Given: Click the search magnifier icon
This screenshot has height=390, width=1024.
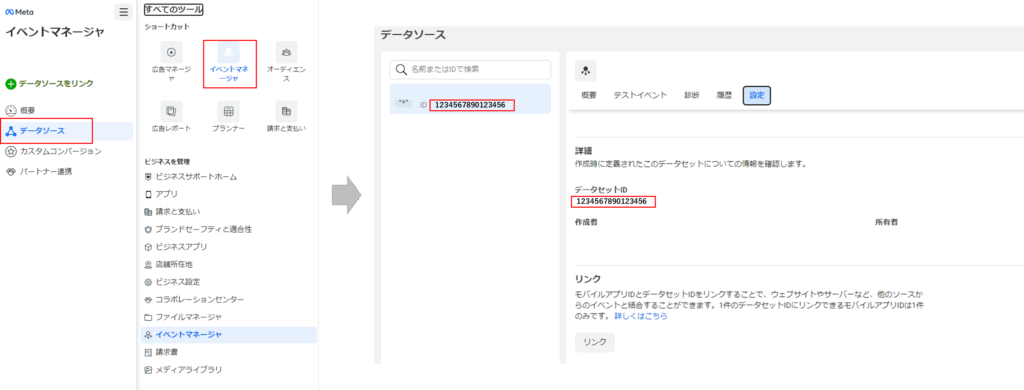Looking at the screenshot, I should pos(400,70).
